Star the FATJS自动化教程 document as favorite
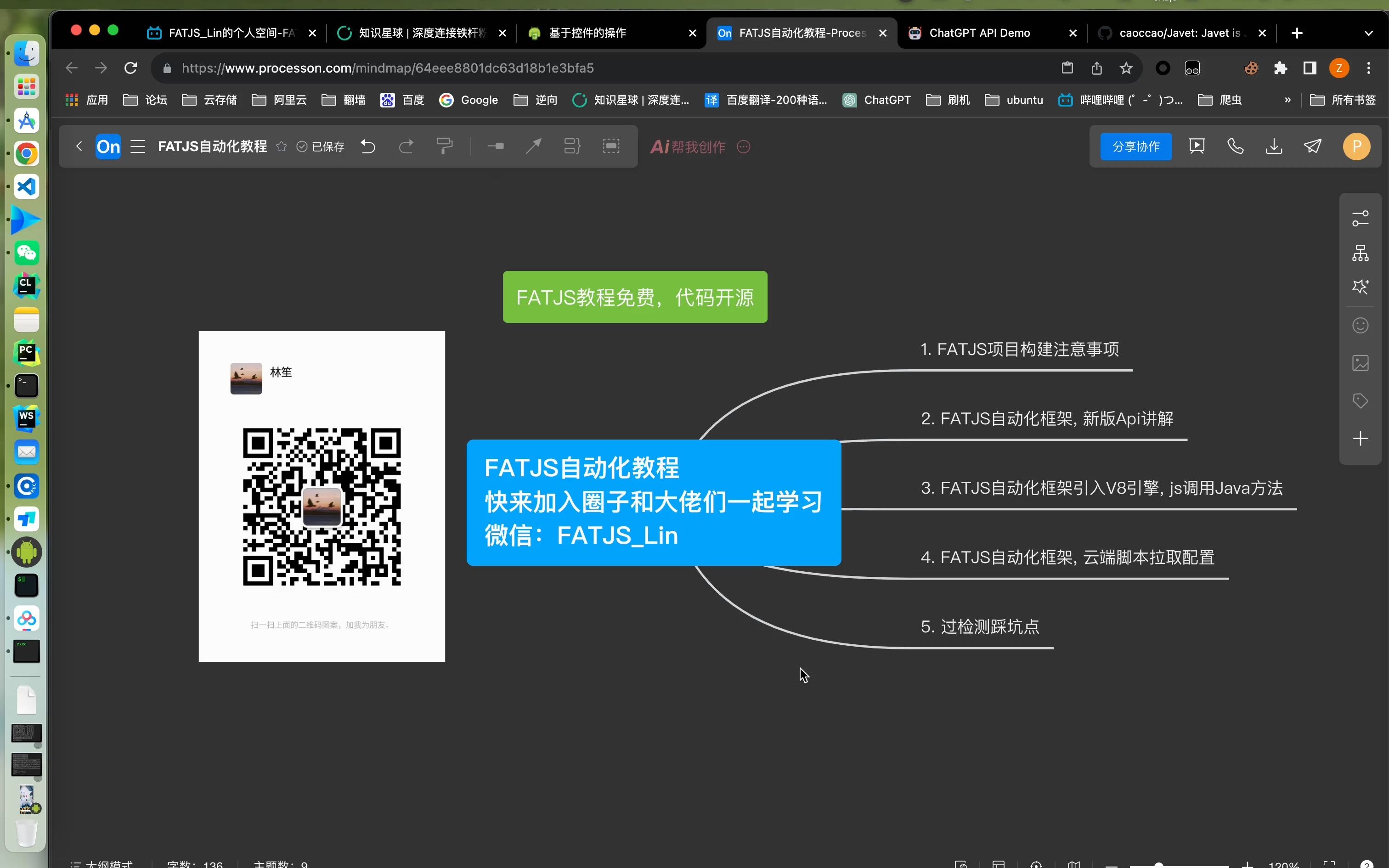 [x=281, y=147]
